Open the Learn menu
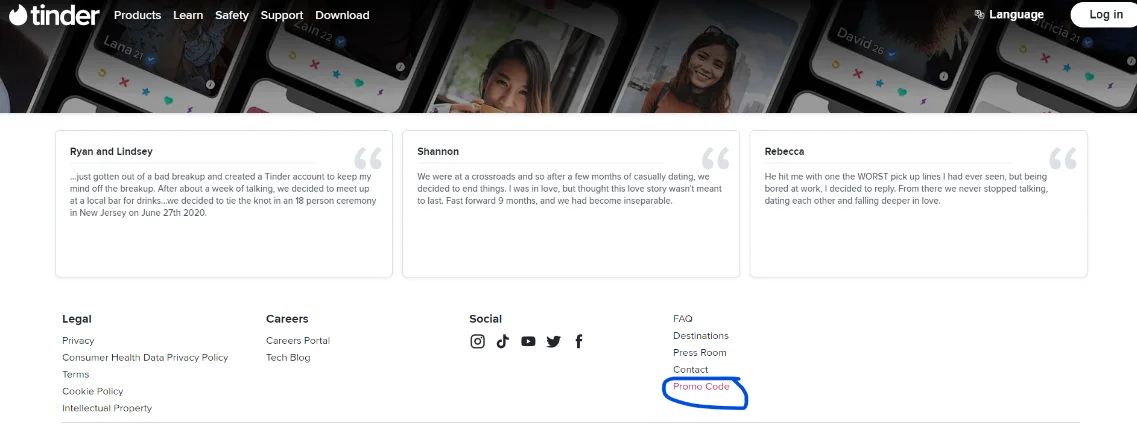This screenshot has height=431, width=1137. [188, 15]
